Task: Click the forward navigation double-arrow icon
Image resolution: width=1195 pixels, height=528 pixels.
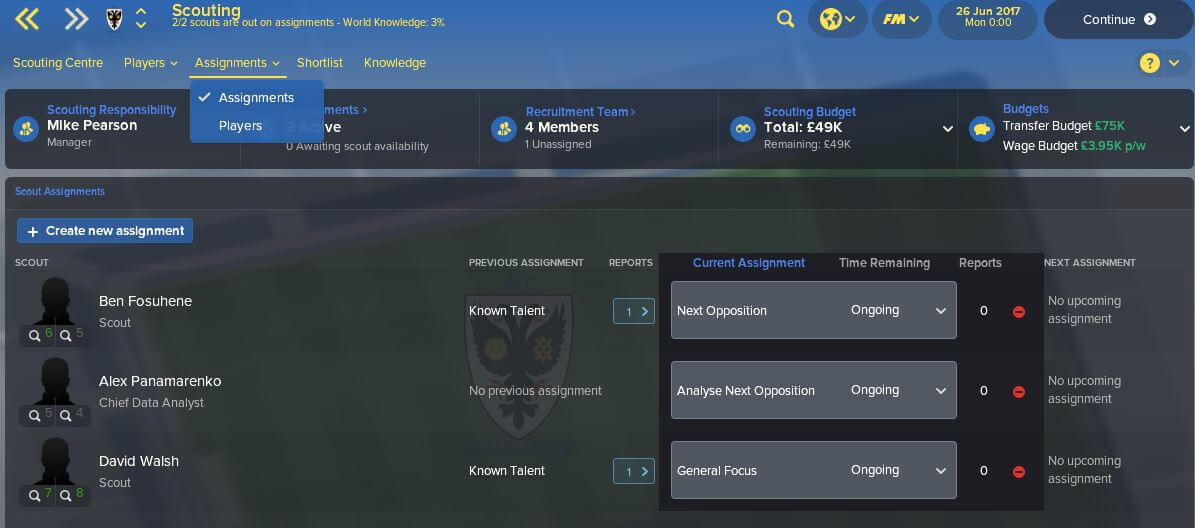Action: pos(76,19)
